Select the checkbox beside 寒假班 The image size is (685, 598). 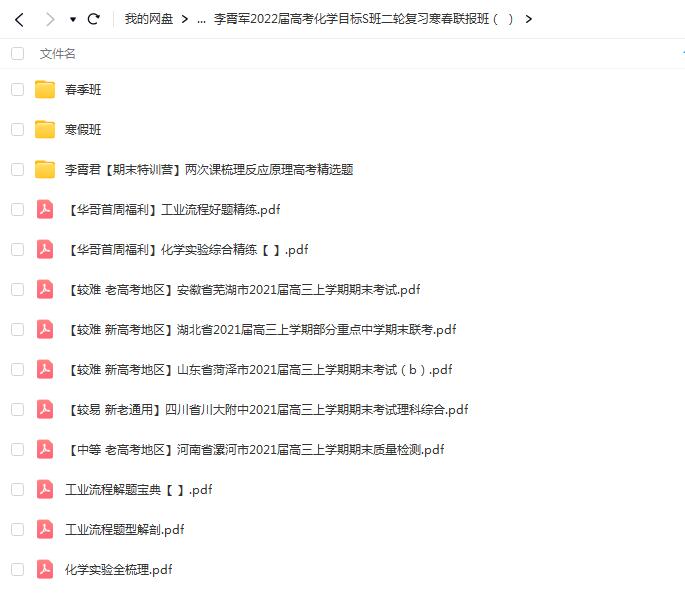click(x=17, y=129)
